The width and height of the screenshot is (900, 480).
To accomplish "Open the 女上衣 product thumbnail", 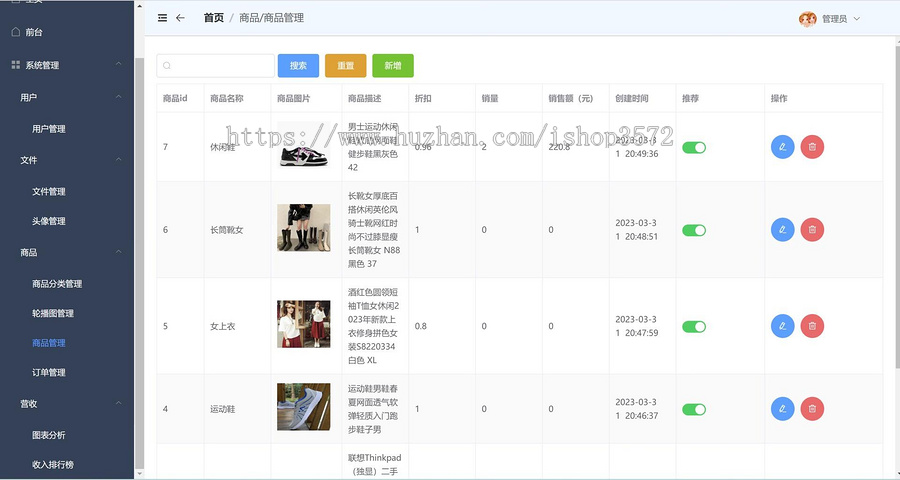I will coord(304,324).
